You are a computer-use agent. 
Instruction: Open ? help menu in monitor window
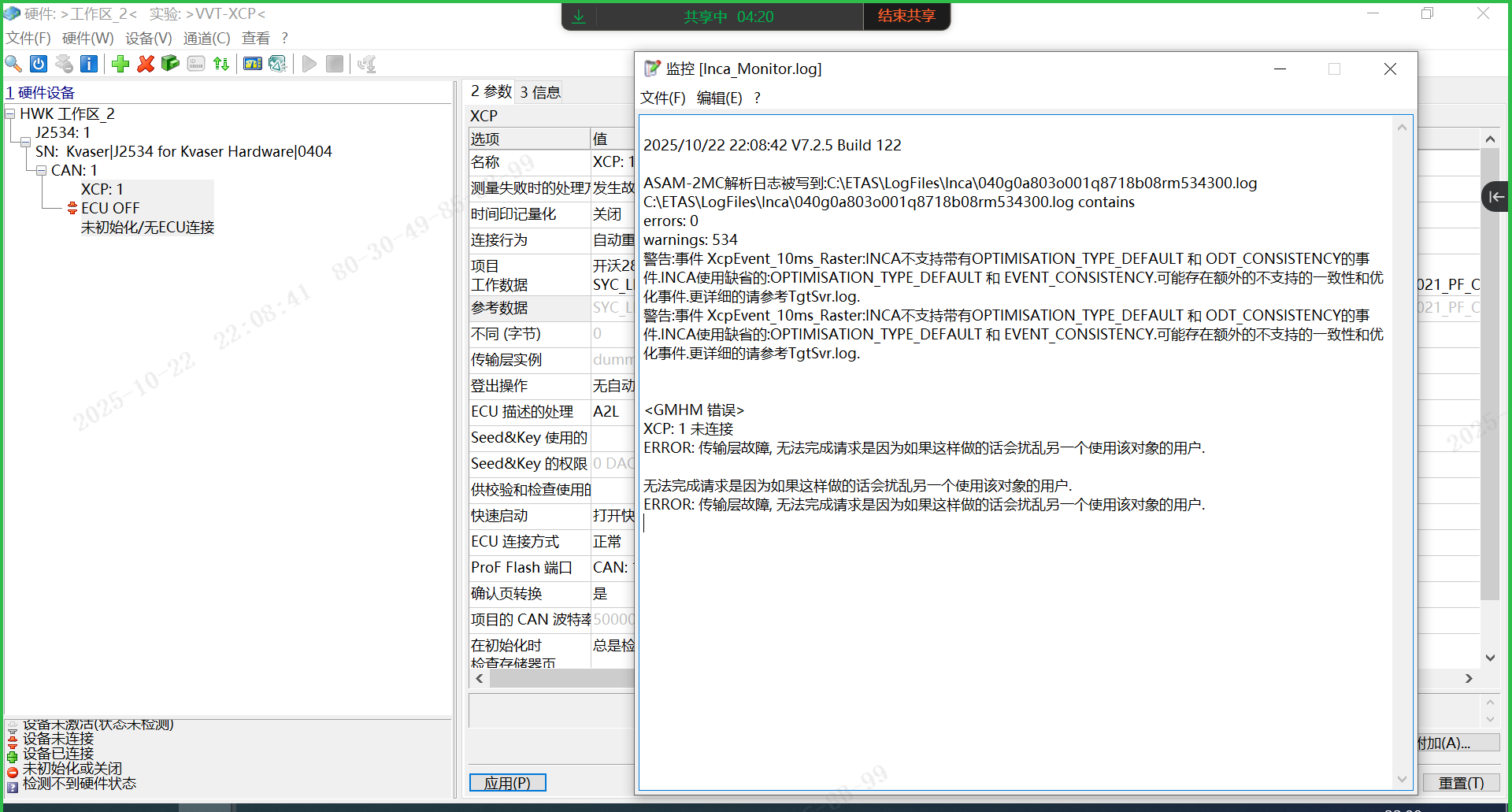[758, 98]
